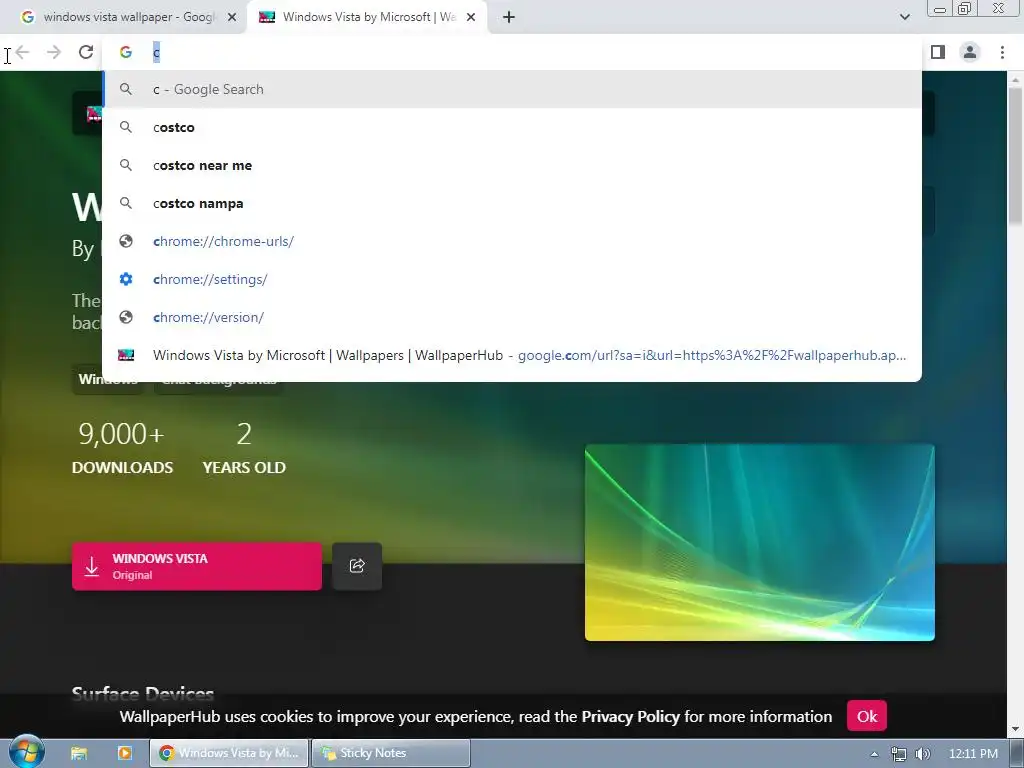The image size is (1024, 768).
Task: Click the WallpaperHub favicon in the last suggestion
Action: click(x=126, y=355)
